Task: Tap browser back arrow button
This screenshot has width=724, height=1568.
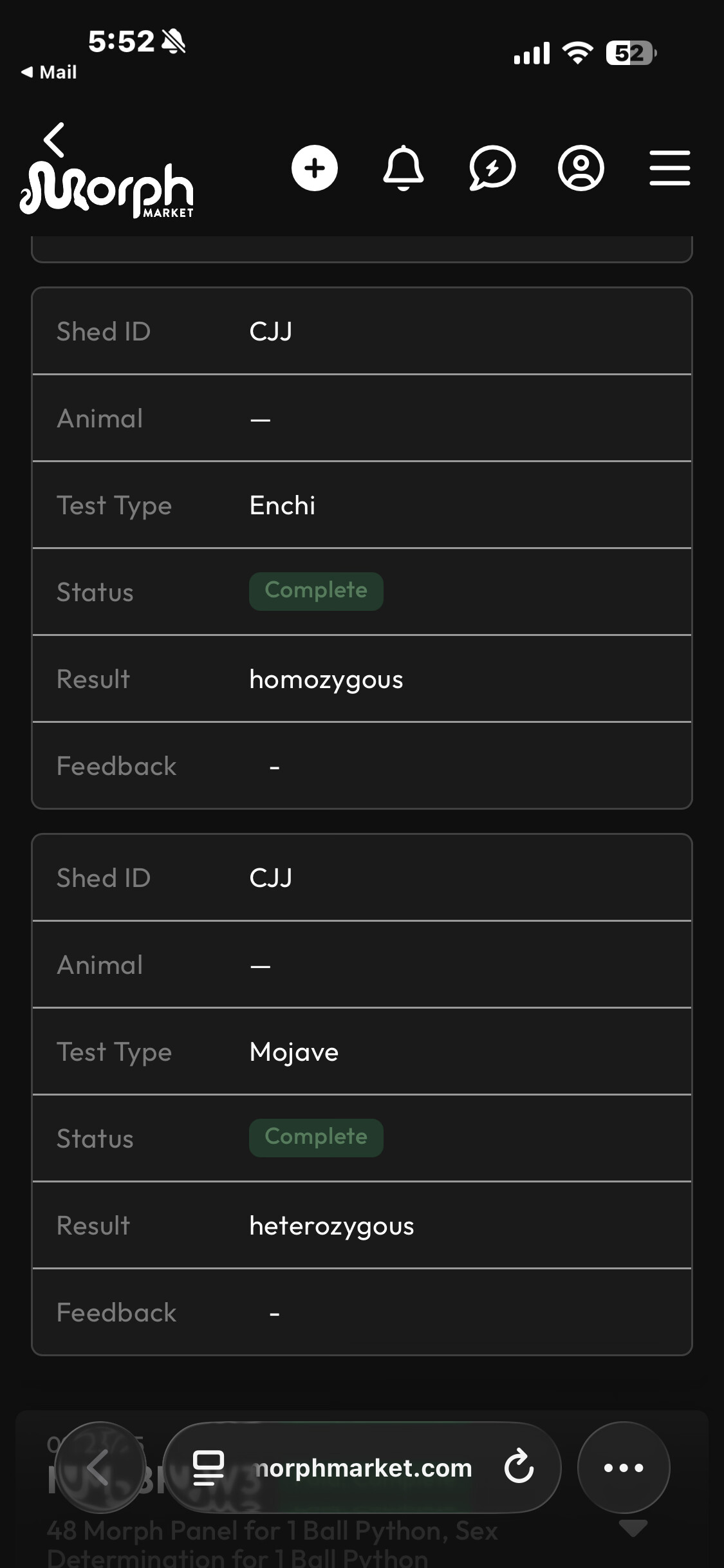Action: point(99,1468)
